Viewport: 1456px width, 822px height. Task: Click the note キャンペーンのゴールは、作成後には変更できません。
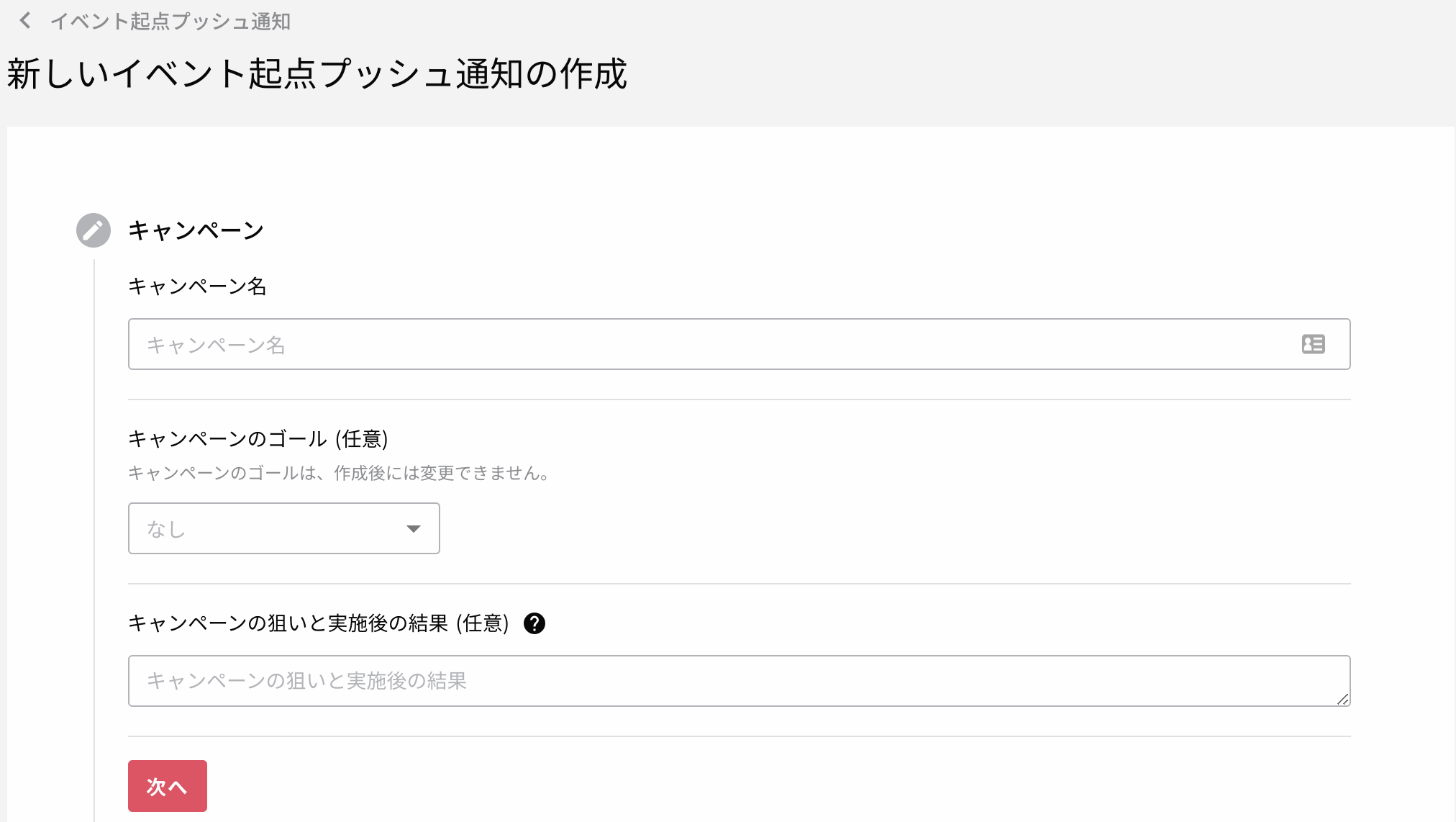tap(339, 473)
